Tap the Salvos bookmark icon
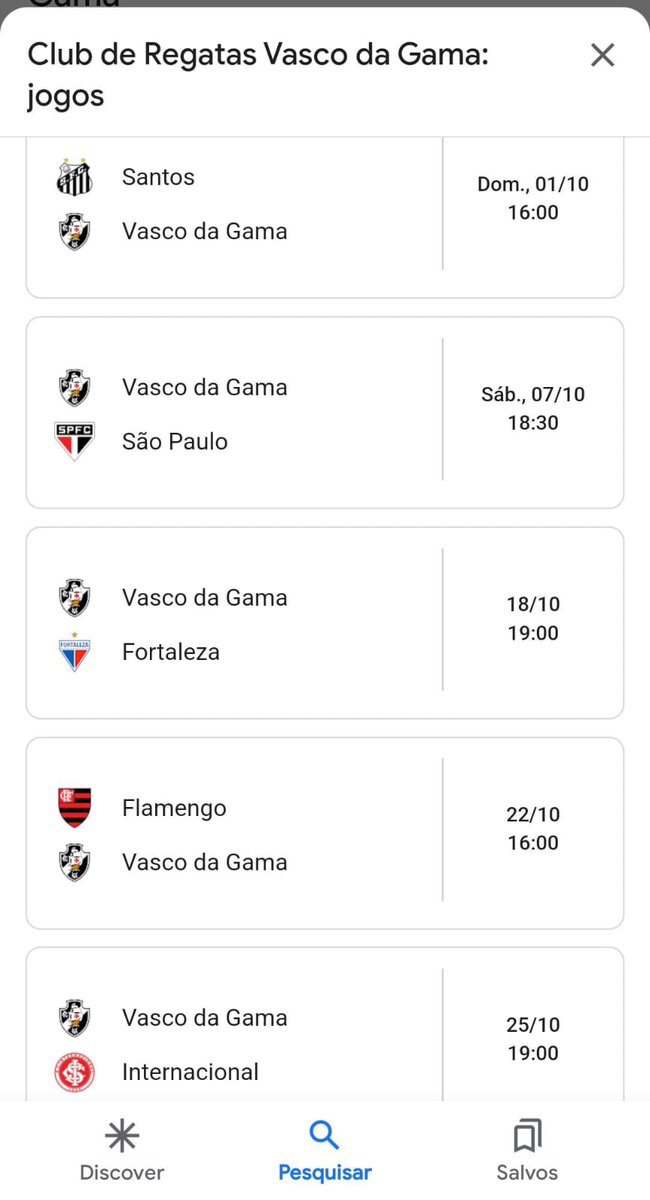This screenshot has width=650, height=1200. 527,1136
